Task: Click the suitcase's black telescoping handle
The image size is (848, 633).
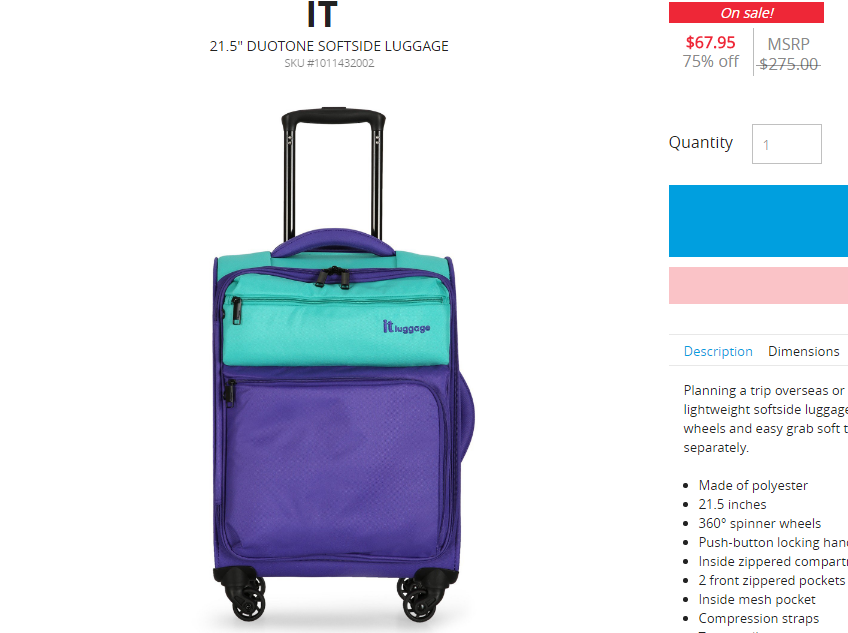Action: click(333, 173)
